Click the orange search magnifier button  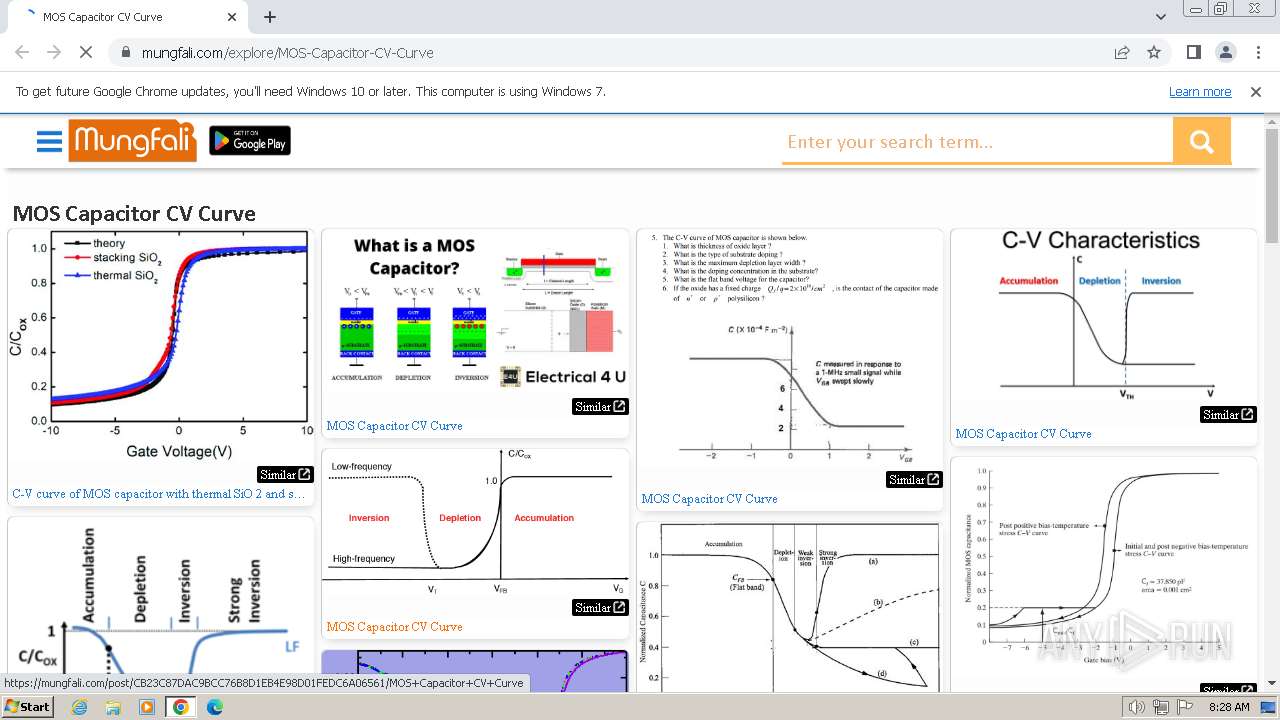click(1201, 141)
